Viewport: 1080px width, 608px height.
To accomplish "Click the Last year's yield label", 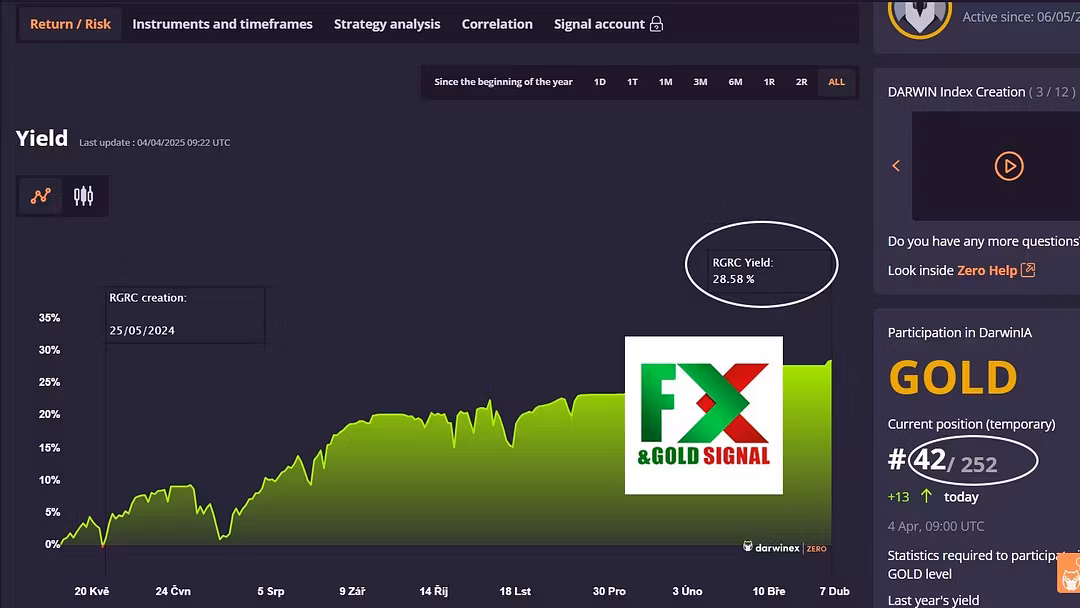I will (x=933, y=600).
